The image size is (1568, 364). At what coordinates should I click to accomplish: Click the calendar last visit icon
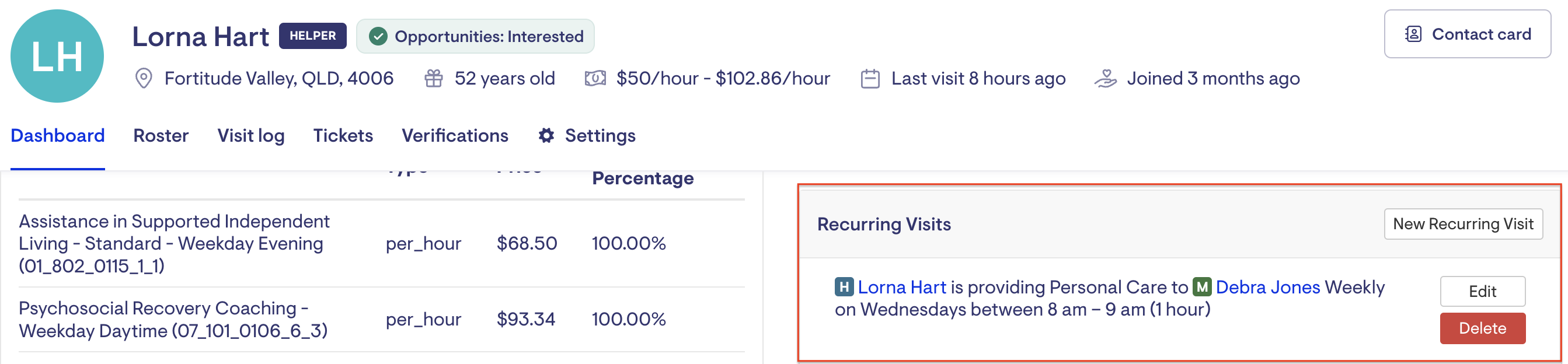pos(870,79)
